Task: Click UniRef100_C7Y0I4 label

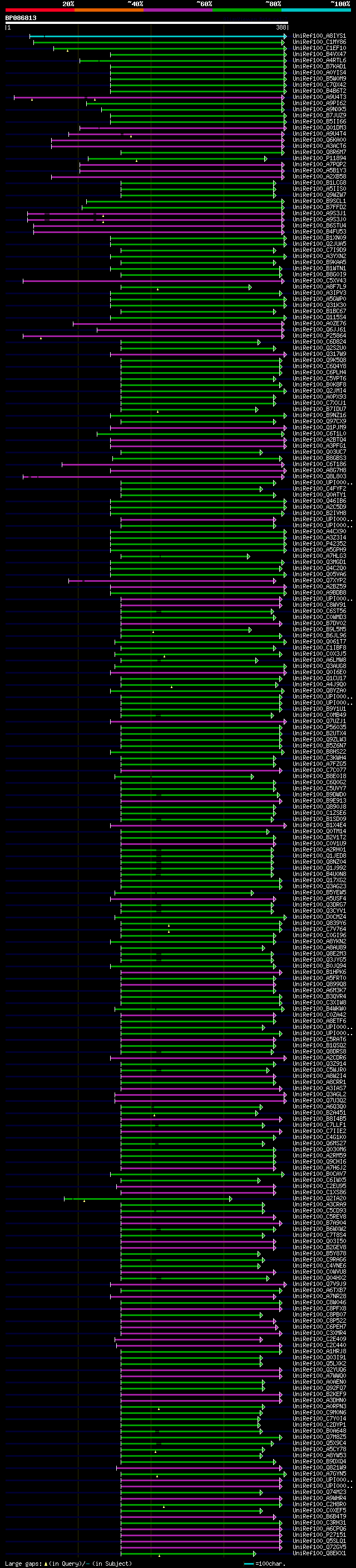Action: pos(319,1419)
